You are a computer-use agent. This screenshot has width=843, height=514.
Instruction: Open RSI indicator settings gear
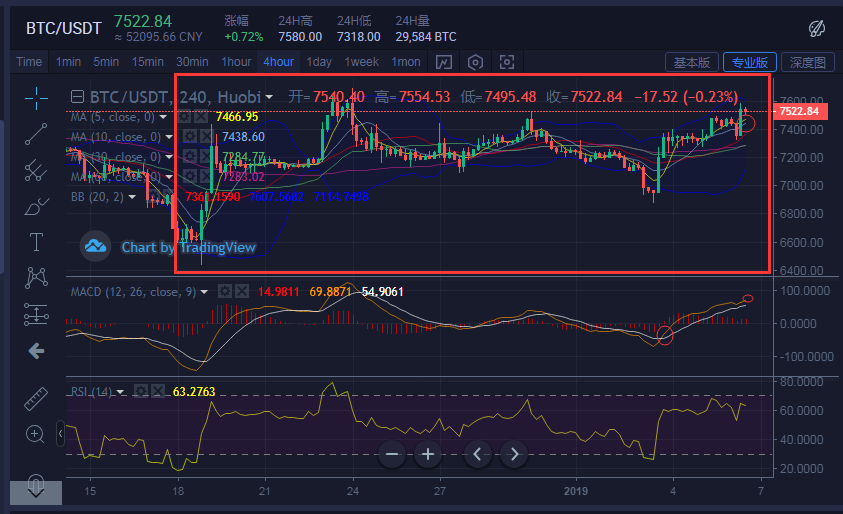141,391
